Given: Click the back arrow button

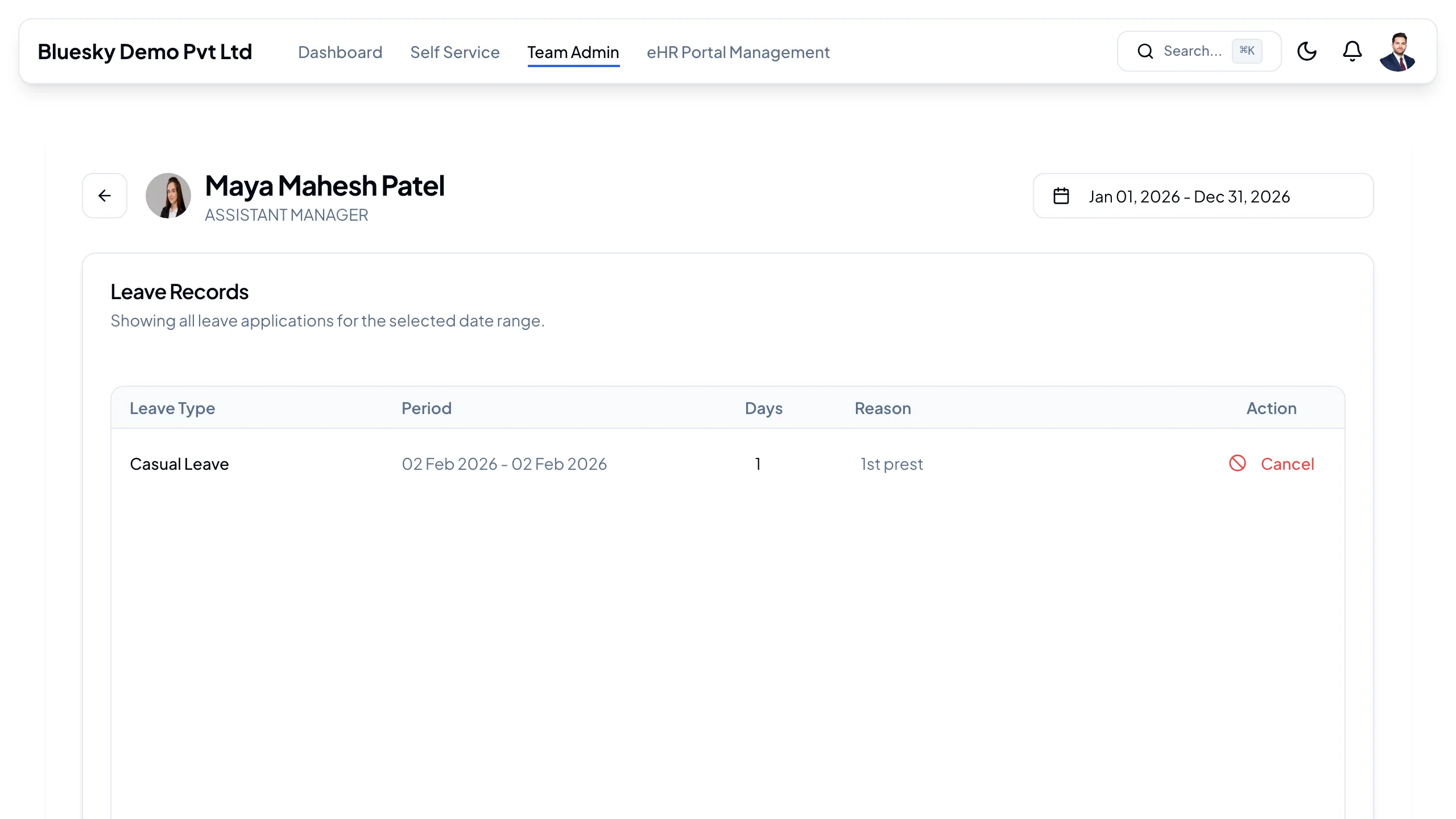Looking at the screenshot, I should tap(105, 196).
